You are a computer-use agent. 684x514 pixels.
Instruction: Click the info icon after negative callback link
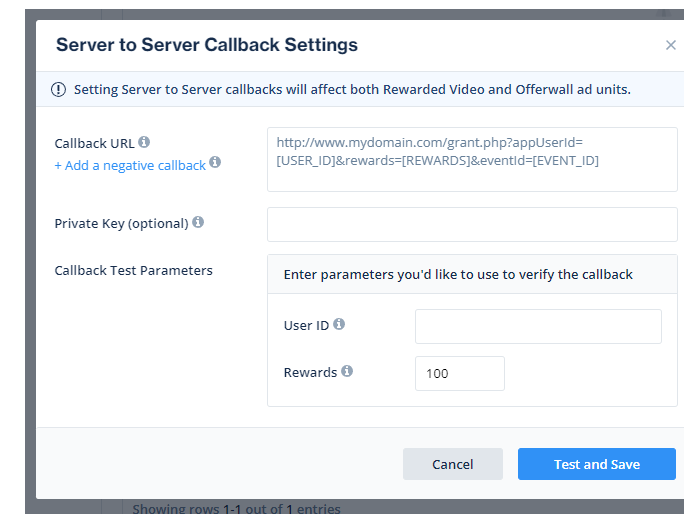[x=215, y=162]
